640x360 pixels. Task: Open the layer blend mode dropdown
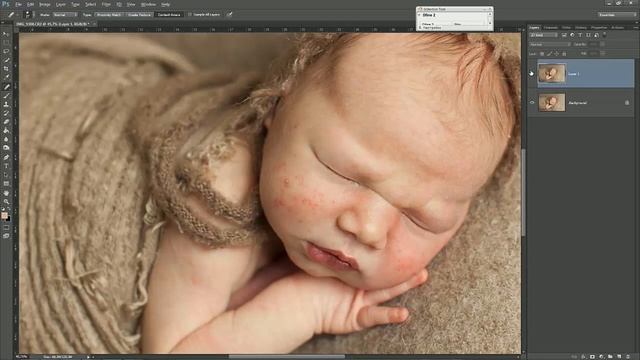[550, 44]
